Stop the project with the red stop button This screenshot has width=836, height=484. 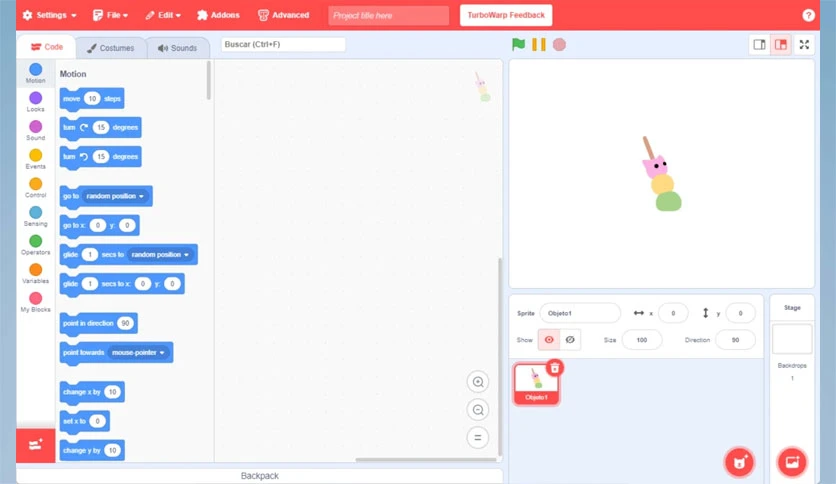tap(559, 44)
